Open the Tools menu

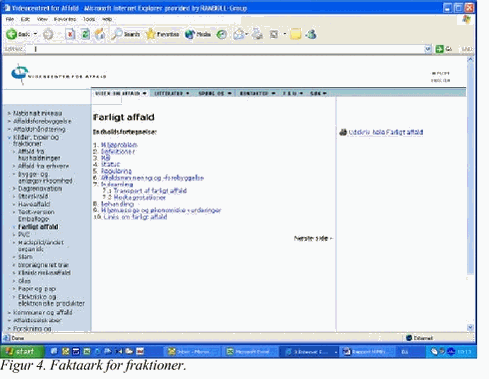89,19
